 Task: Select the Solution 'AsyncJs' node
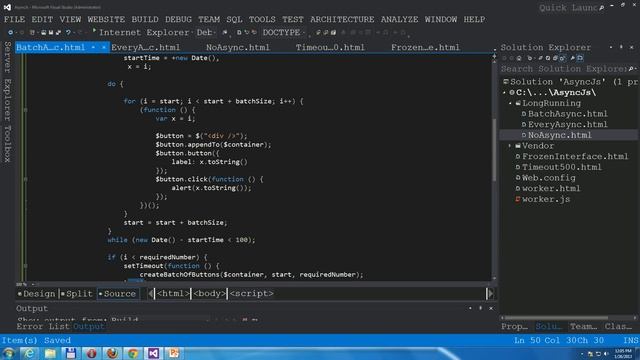click(570, 82)
